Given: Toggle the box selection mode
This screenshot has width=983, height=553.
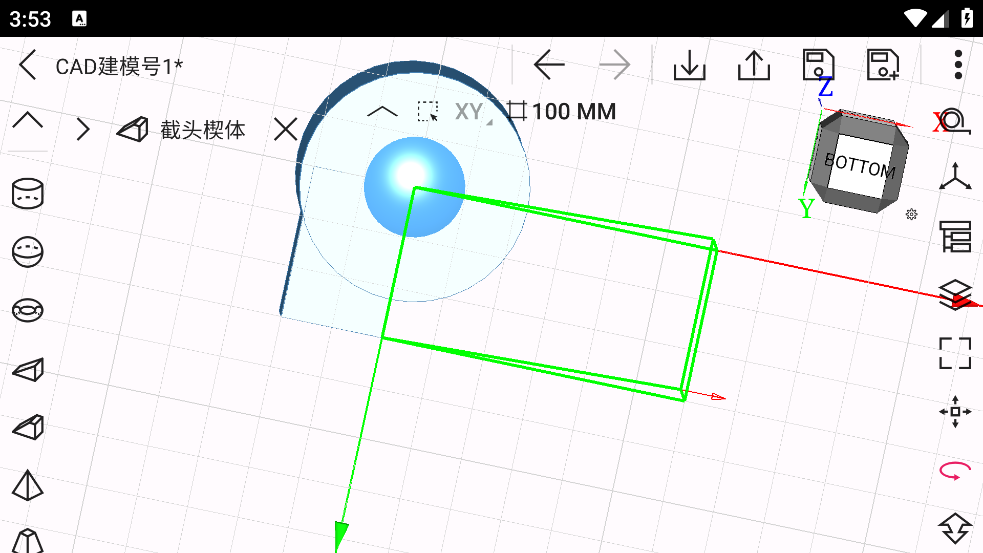Looking at the screenshot, I should (428, 112).
